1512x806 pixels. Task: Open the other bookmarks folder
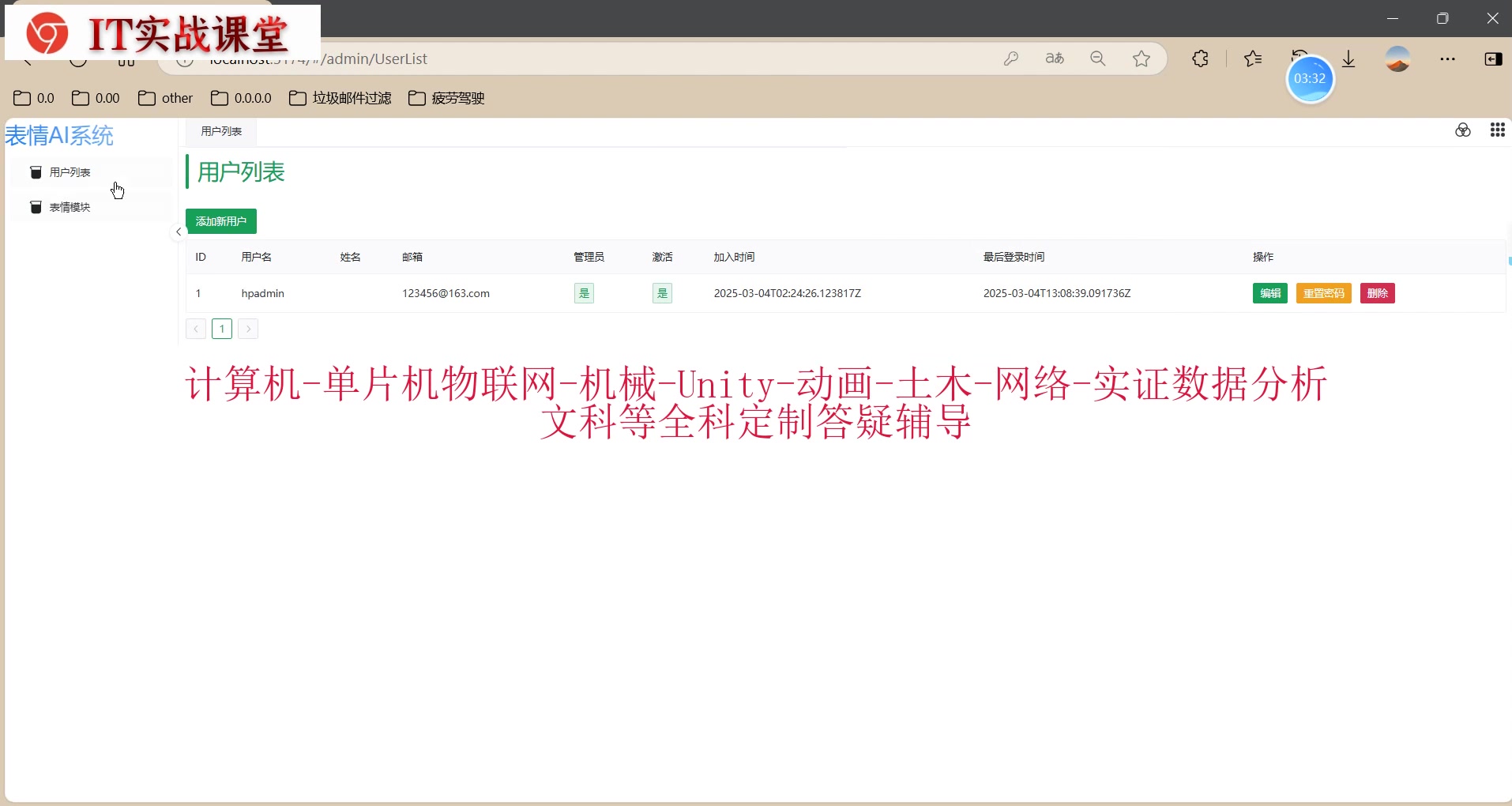165,98
